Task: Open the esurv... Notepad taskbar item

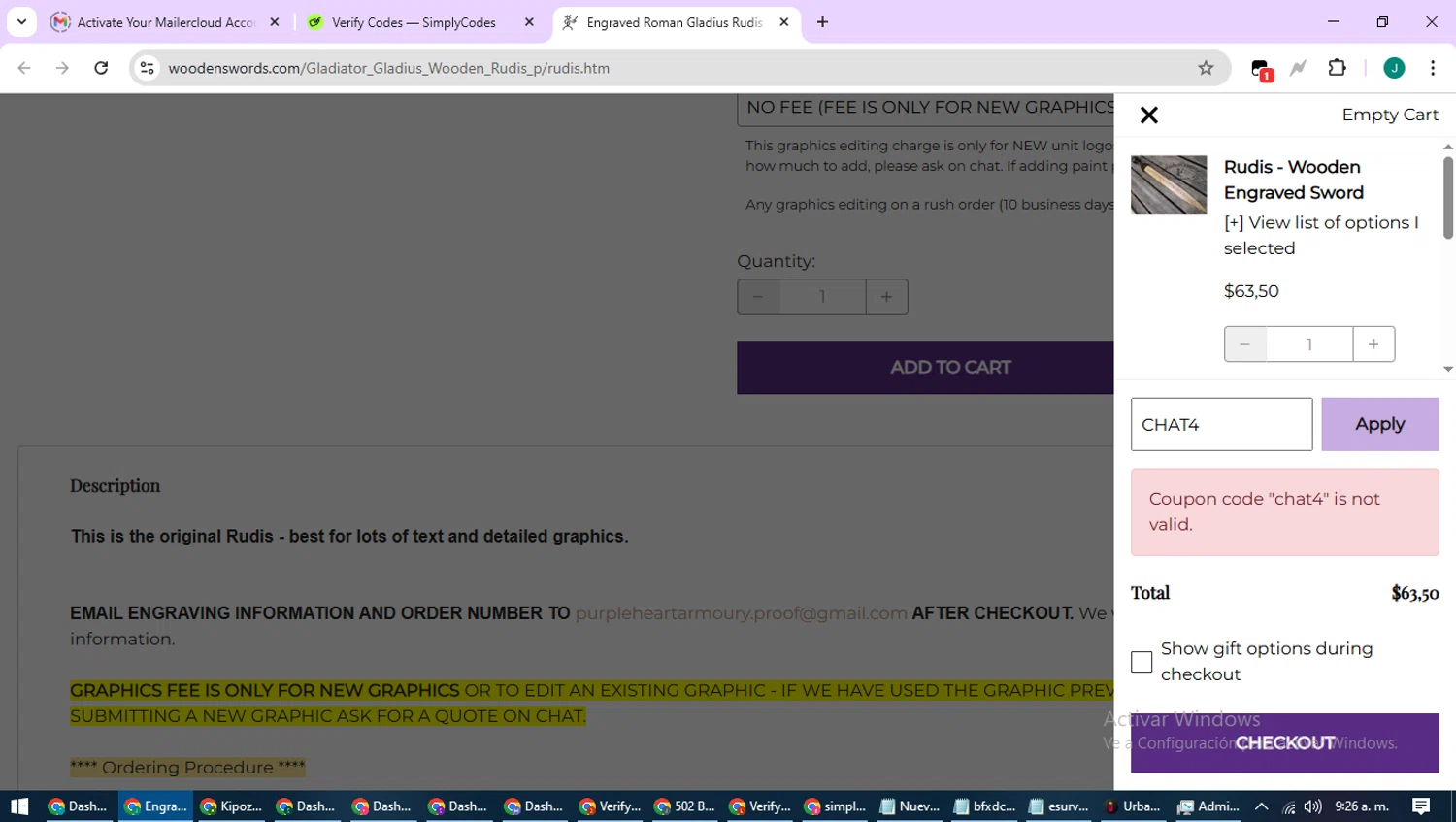Action: [1059, 806]
